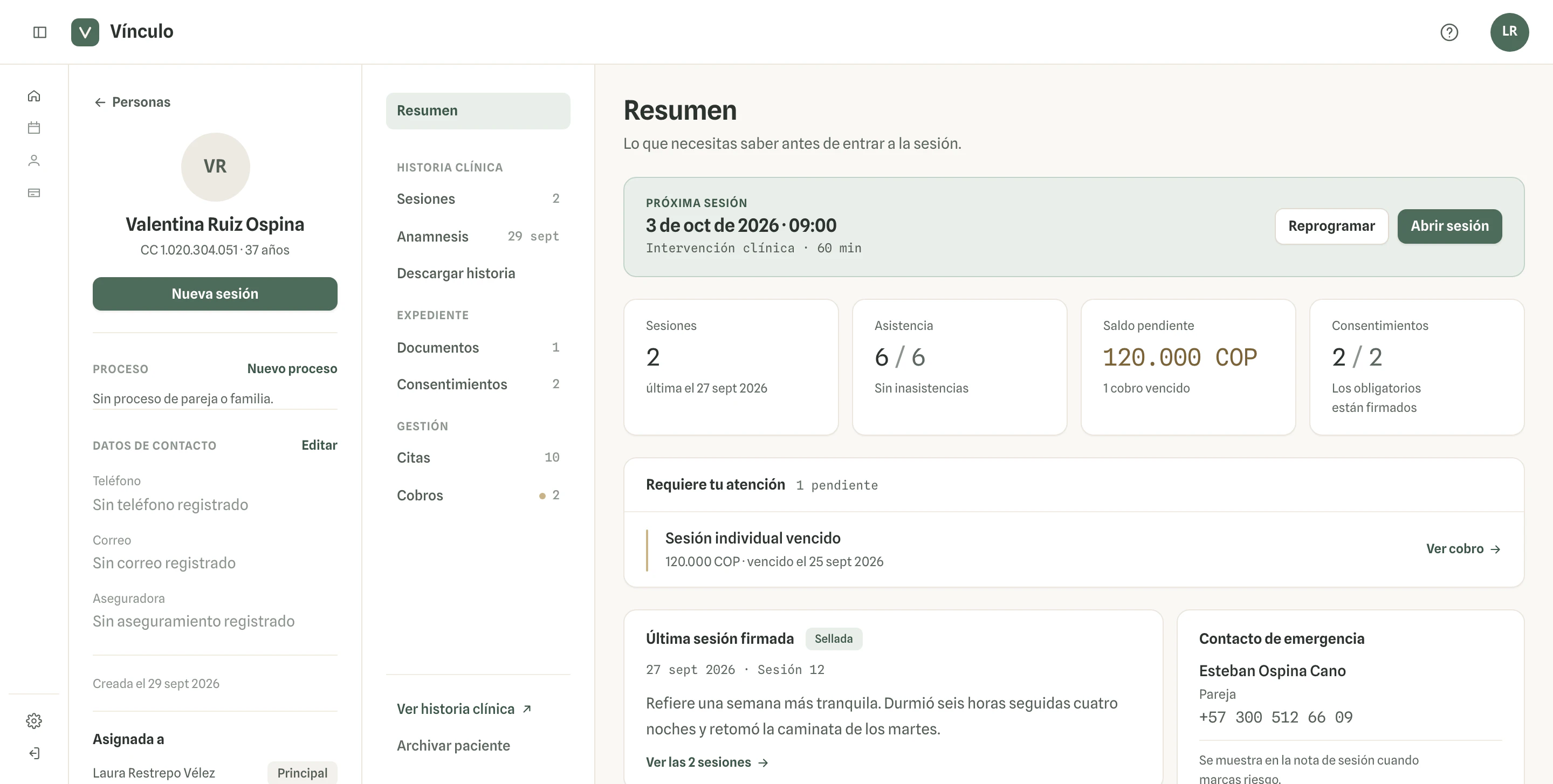
Task: Open the Asistencia 6 / 6 card
Action: (959, 367)
